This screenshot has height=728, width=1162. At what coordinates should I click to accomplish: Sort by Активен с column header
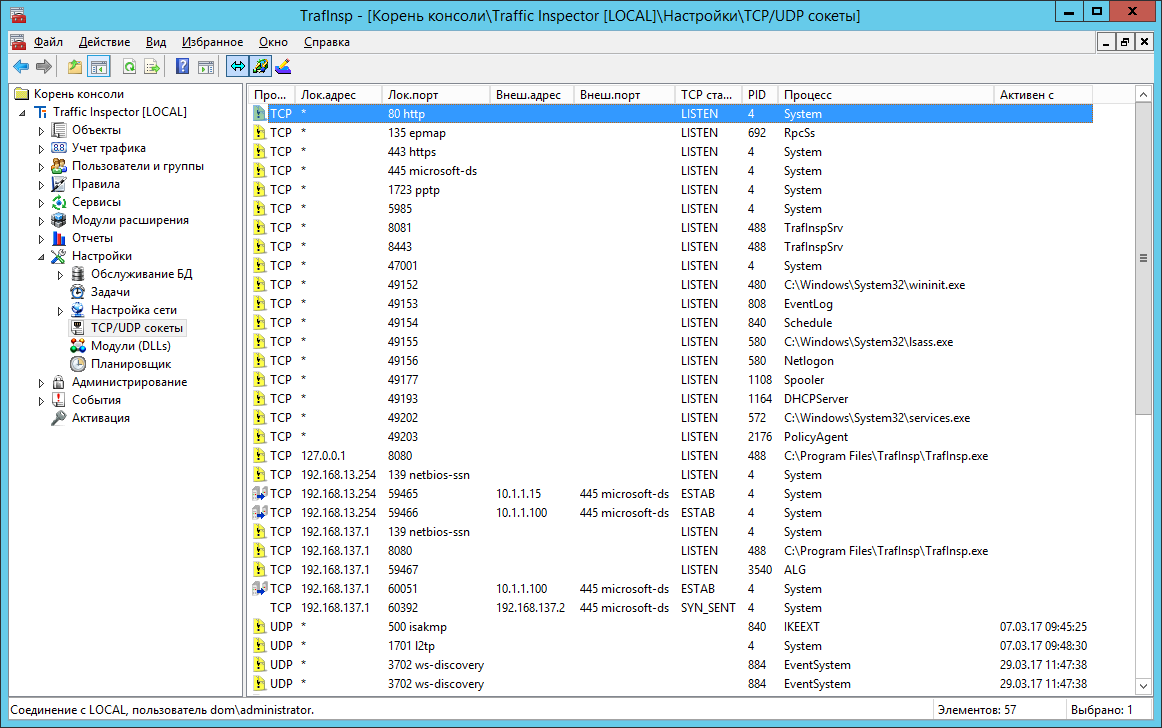click(1043, 95)
